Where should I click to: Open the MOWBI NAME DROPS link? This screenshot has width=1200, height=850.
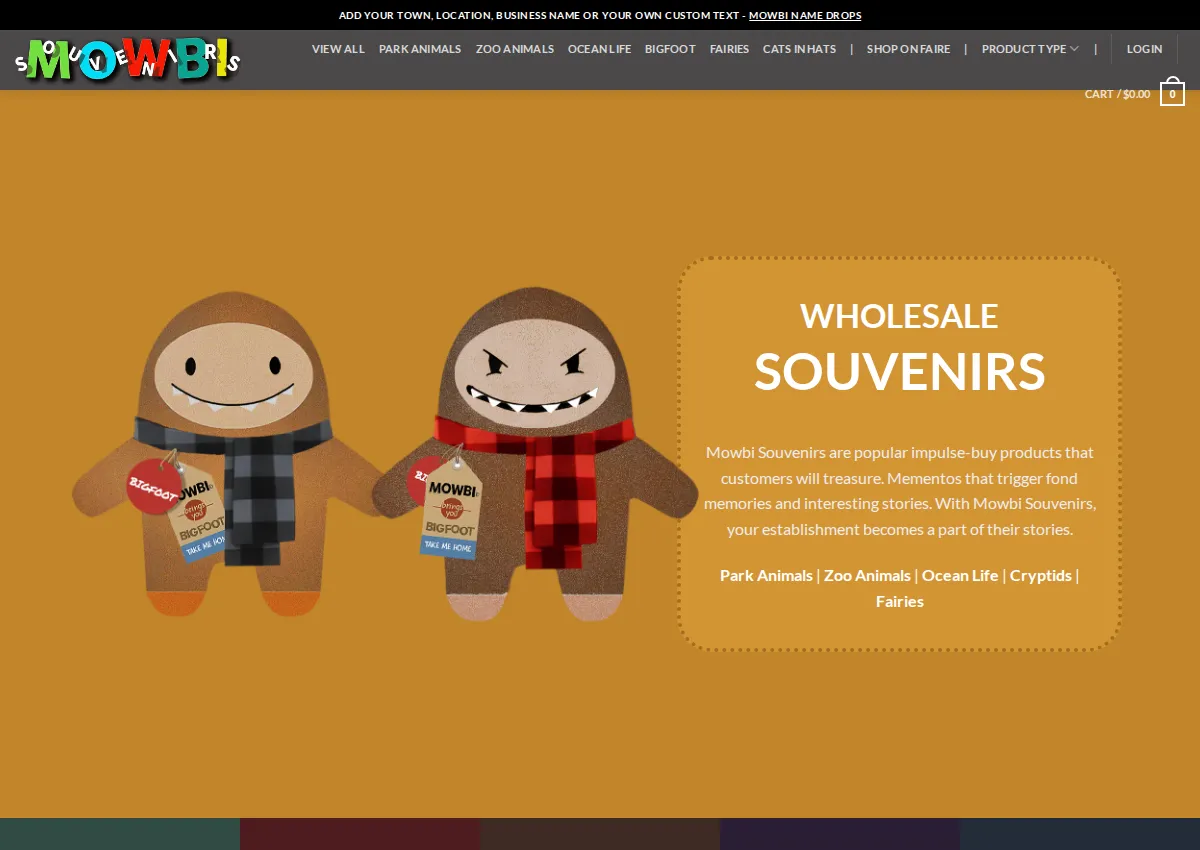[805, 15]
